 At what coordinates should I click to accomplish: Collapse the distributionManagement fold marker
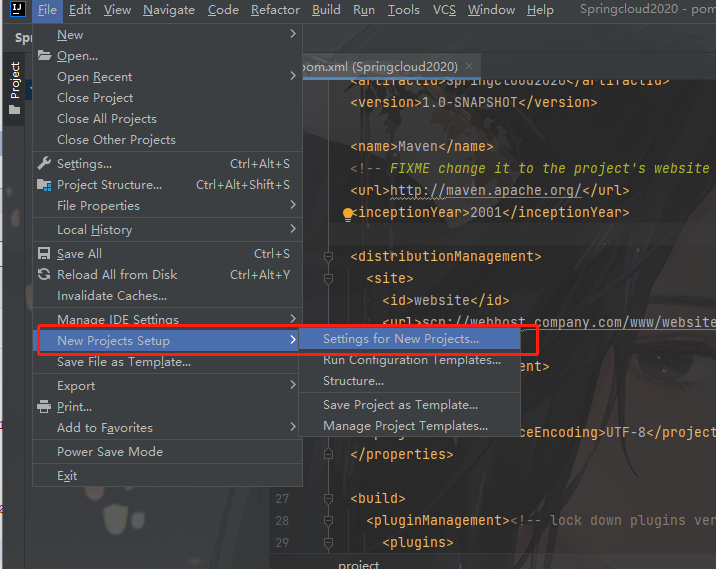click(328, 257)
